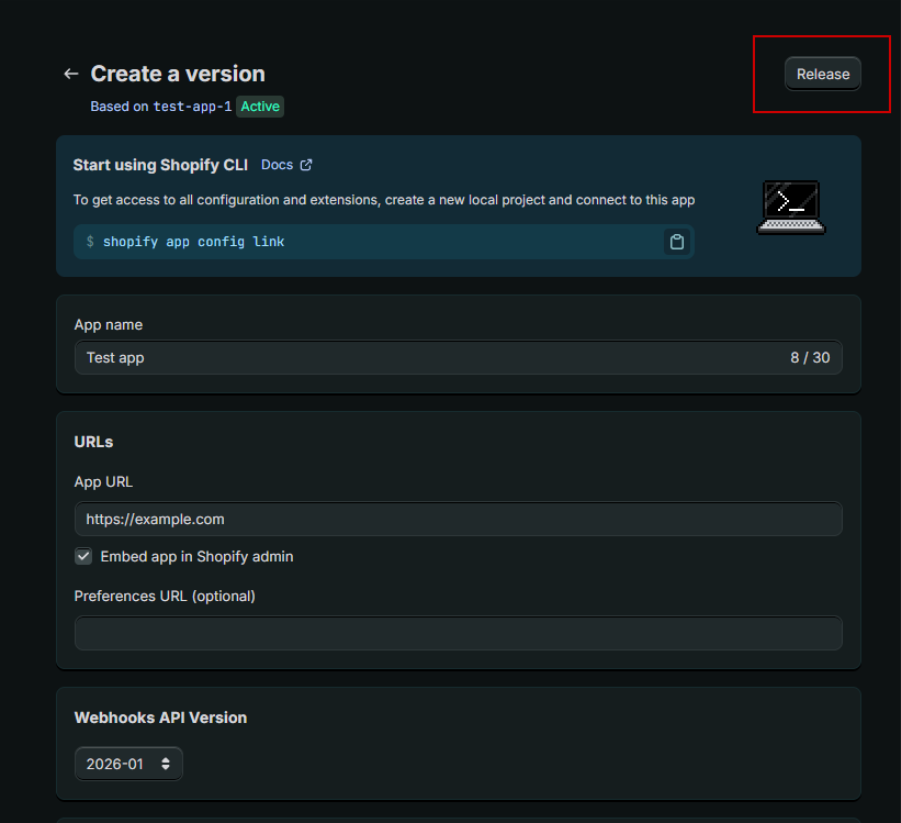This screenshot has height=823, width=901.
Task: Click the dollar sign prompt symbol
Action: [90, 241]
